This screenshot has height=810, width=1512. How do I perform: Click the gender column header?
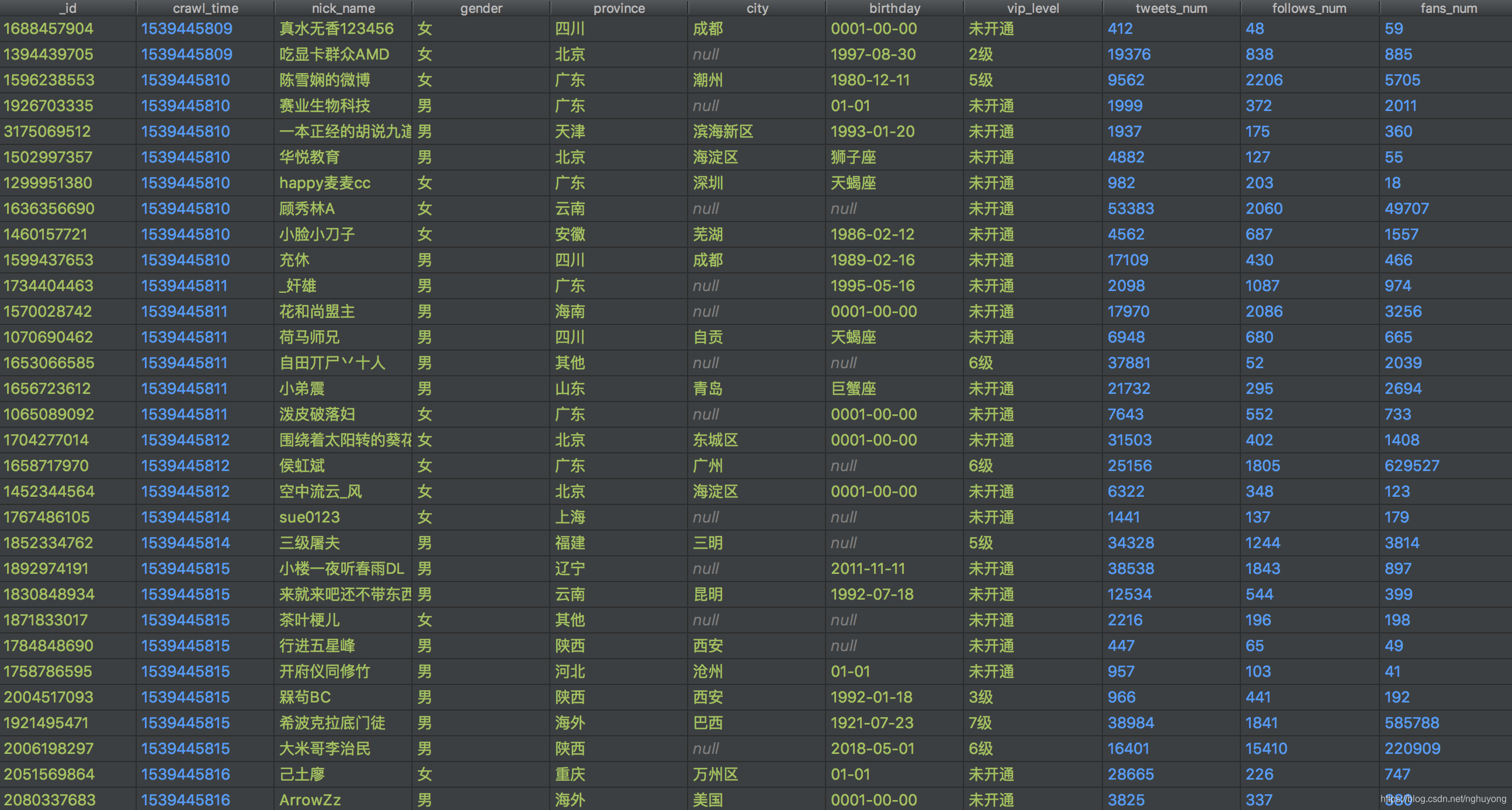tap(481, 8)
